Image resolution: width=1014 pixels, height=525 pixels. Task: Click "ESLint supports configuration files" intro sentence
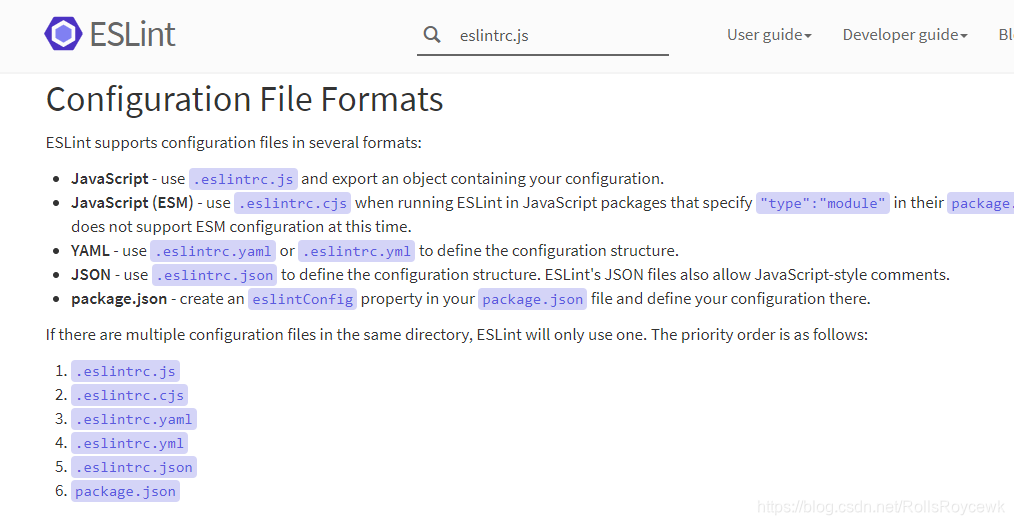tap(233, 142)
